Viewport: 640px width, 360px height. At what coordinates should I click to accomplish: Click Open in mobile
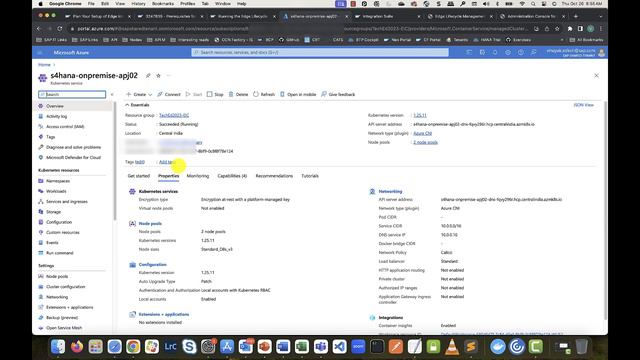pyautogui.click(x=298, y=94)
